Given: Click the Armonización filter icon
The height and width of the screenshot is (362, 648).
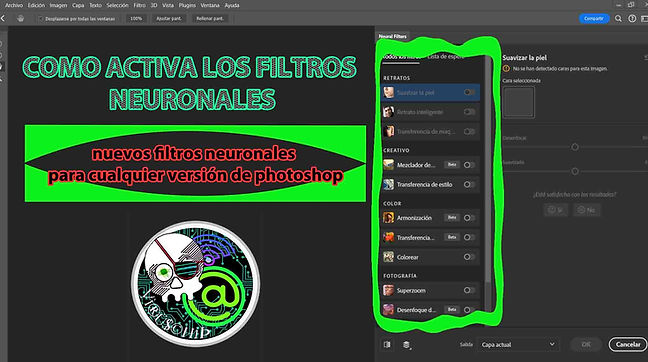Looking at the screenshot, I should pos(388,218).
